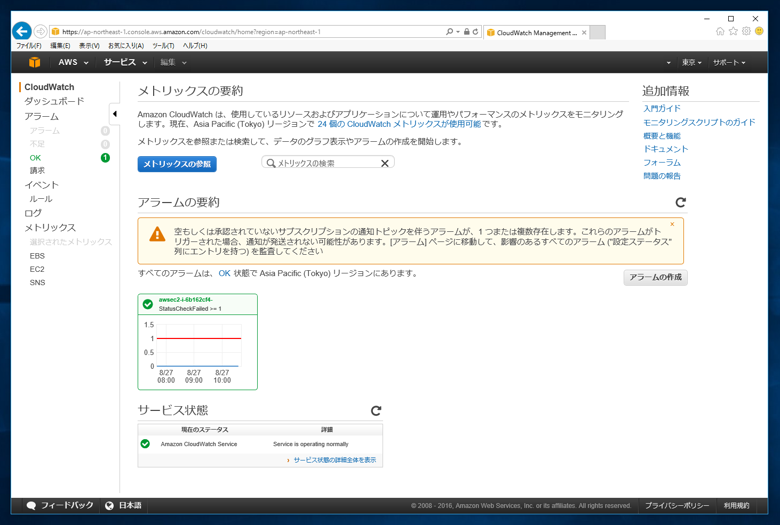Viewport: 780px width, 525px height.
Task: Click the AWS orange cube logo
Action: coord(34,62)
